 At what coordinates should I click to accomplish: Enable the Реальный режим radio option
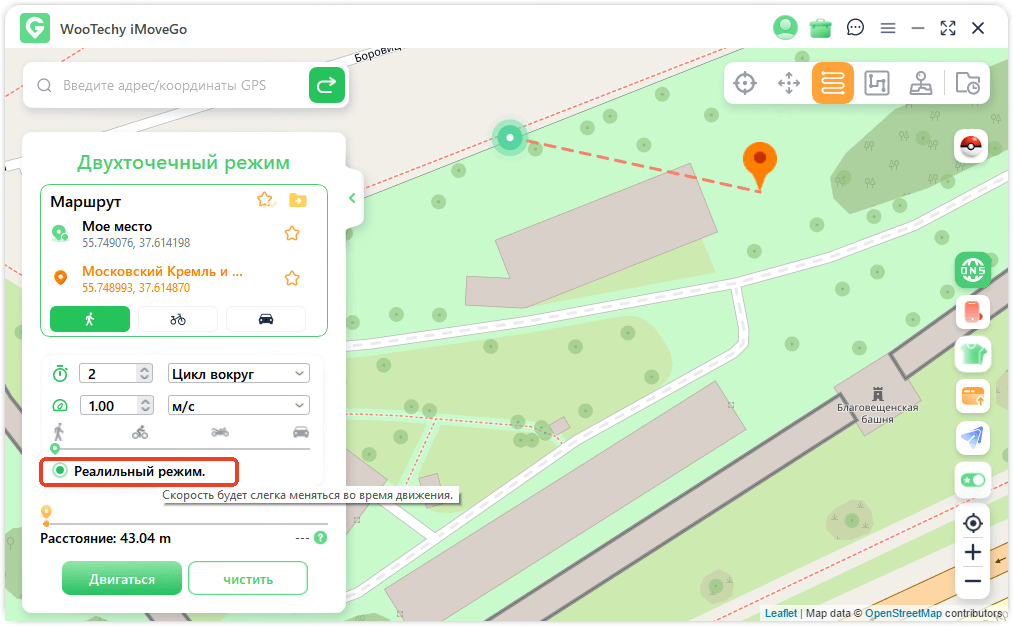tap(60, 470)
